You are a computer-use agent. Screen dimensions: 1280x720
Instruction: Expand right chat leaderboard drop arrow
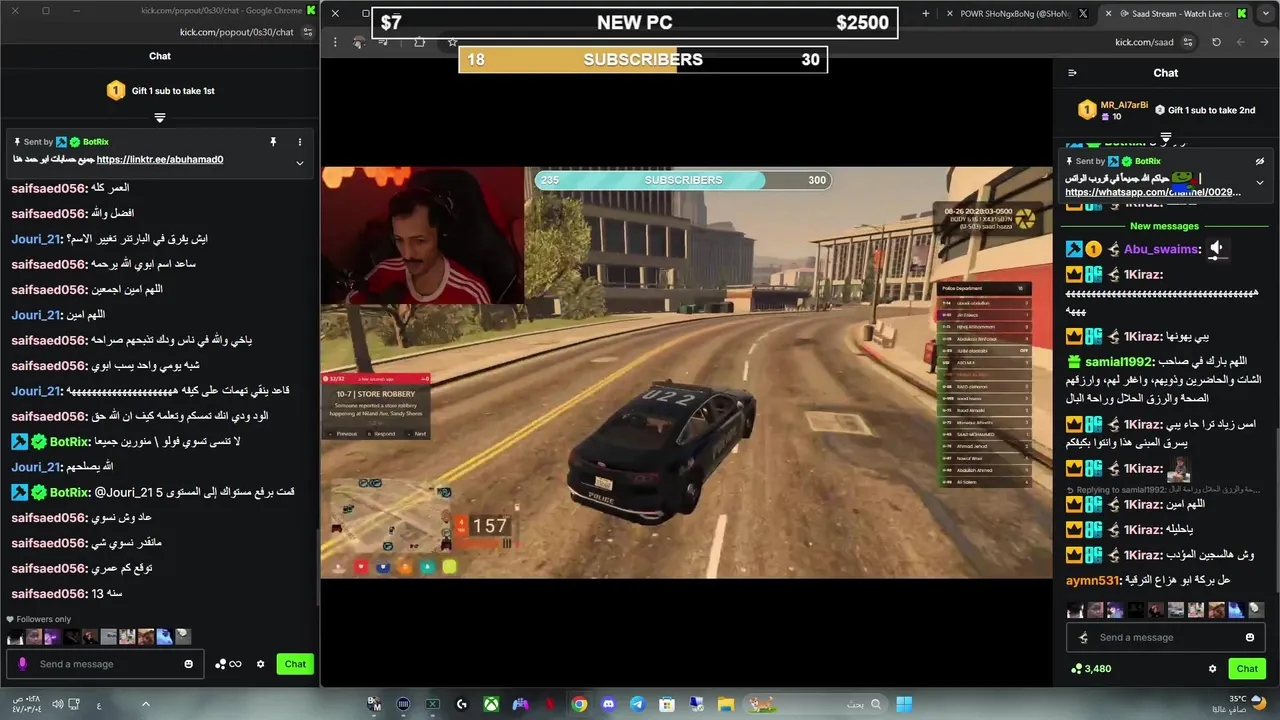(x=1166, y=136)
